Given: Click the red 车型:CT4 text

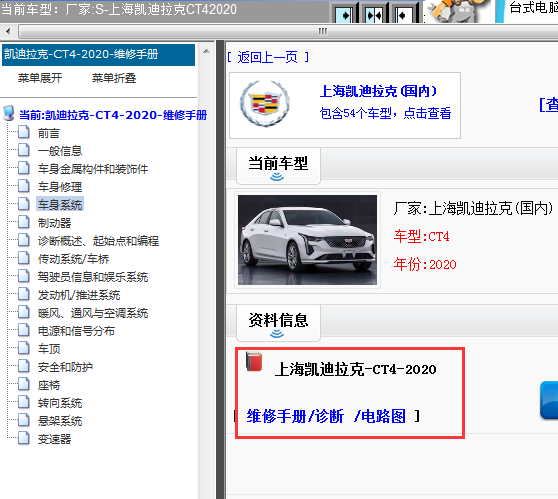Looking at the screenshot, I should coord(421,236).
